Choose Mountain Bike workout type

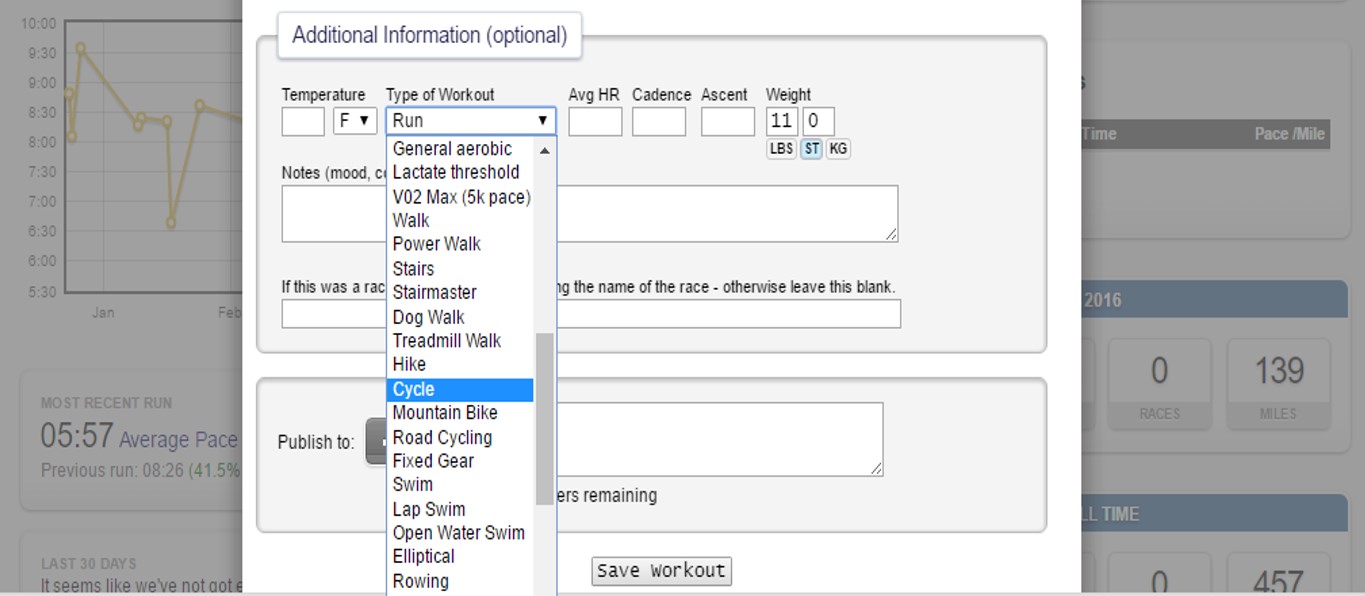tap(460, 413)
